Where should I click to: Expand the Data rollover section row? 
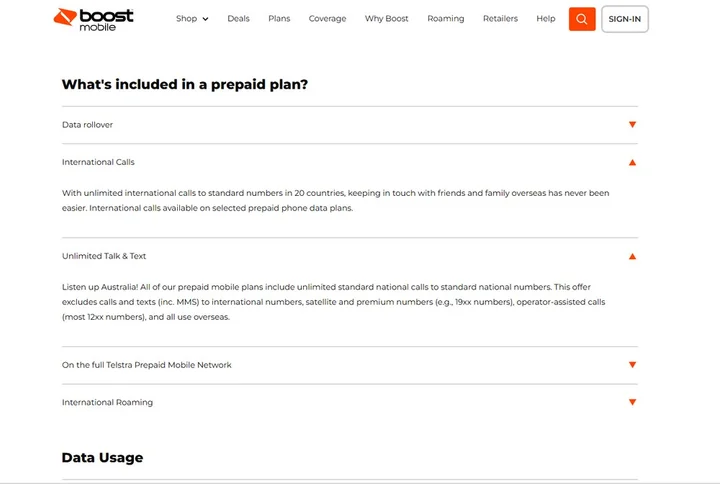tap(88, 125)
